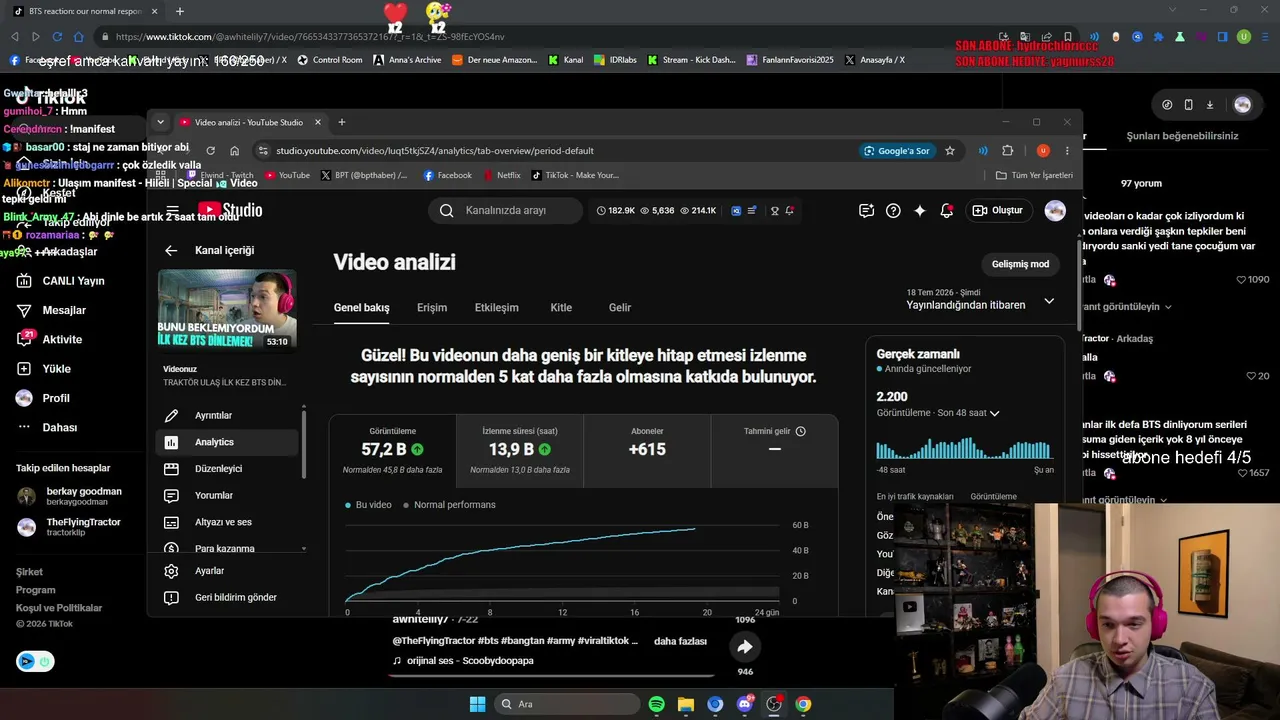Open followed account berkay goodman

70,496
